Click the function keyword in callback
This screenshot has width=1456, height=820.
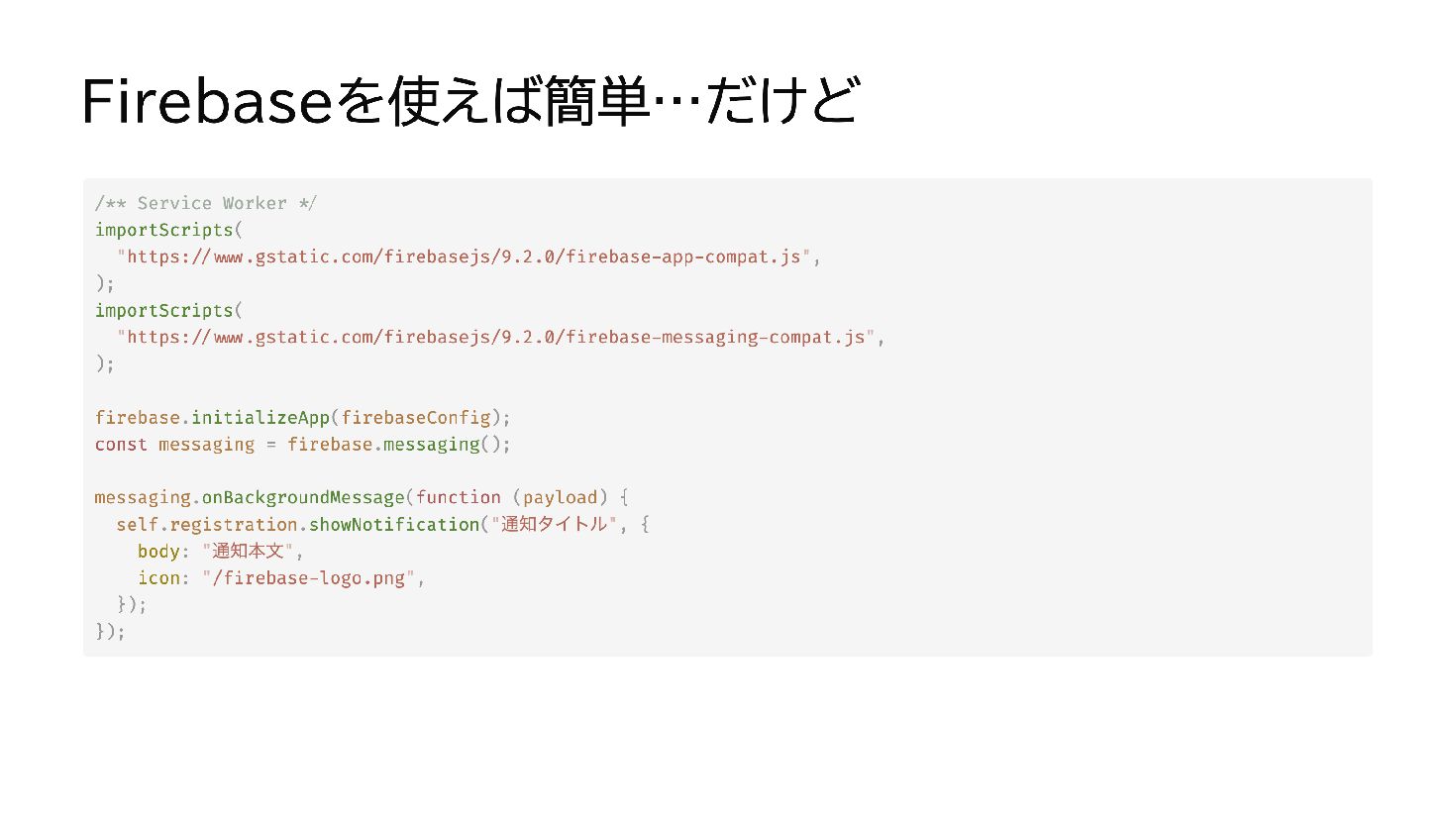[459, 497]
